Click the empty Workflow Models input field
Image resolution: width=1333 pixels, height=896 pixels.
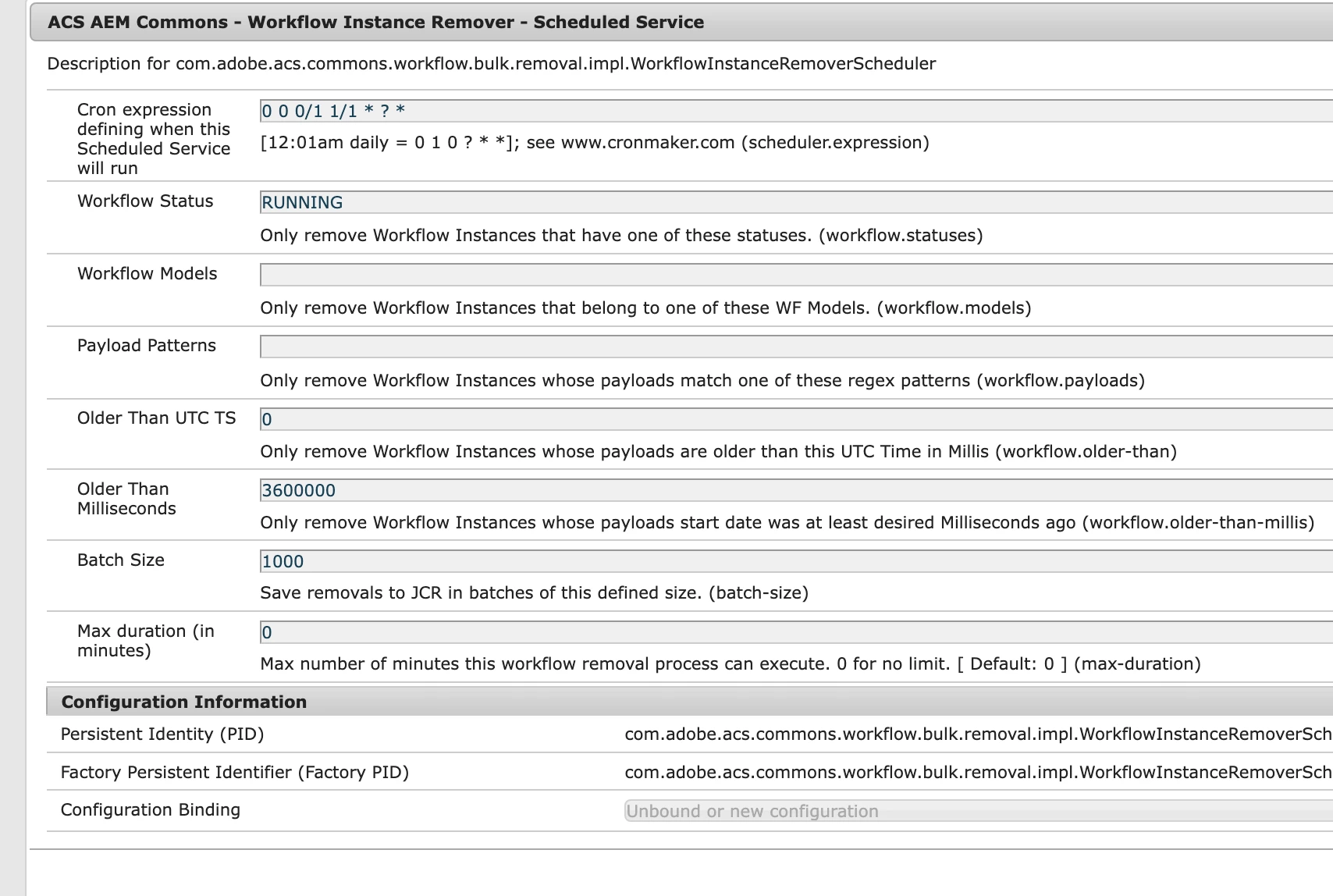[796, 275]
